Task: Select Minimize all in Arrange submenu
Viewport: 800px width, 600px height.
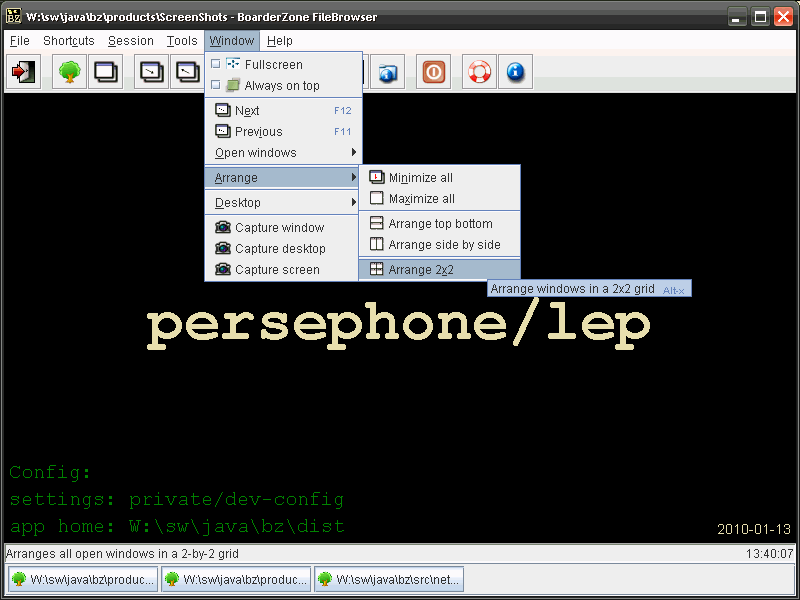Action: pyautogui.click(x=440, y=178)
